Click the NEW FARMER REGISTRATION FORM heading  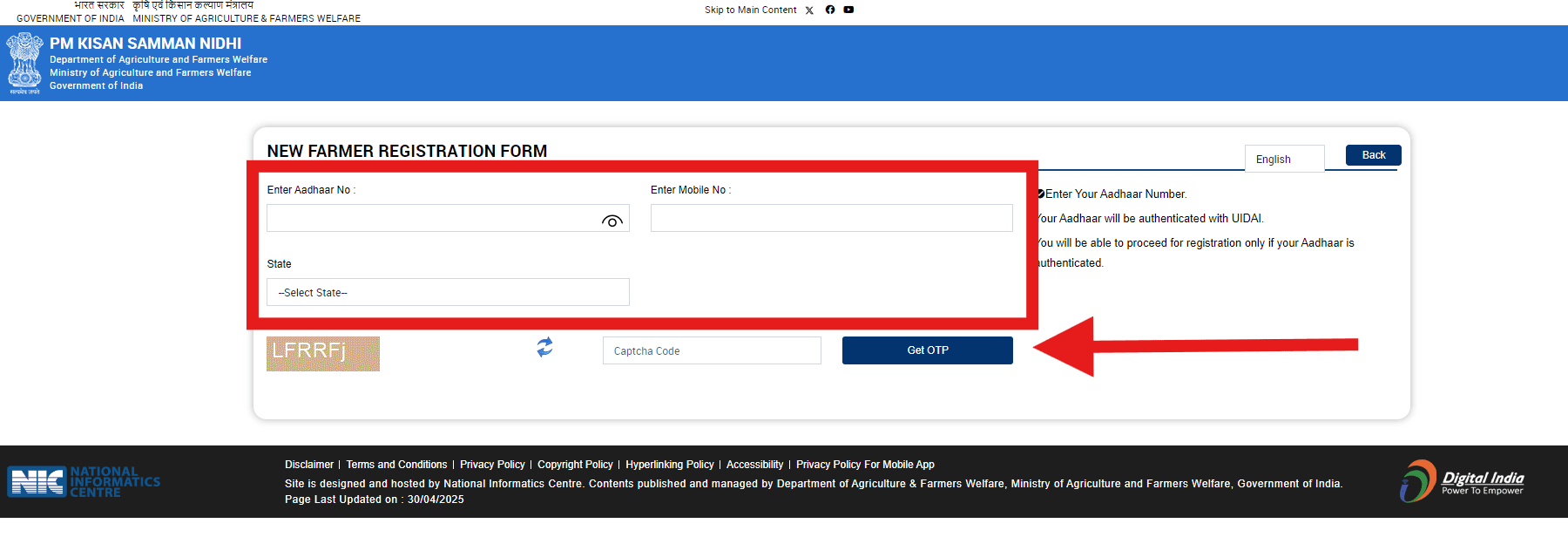(x=407, y=151)
